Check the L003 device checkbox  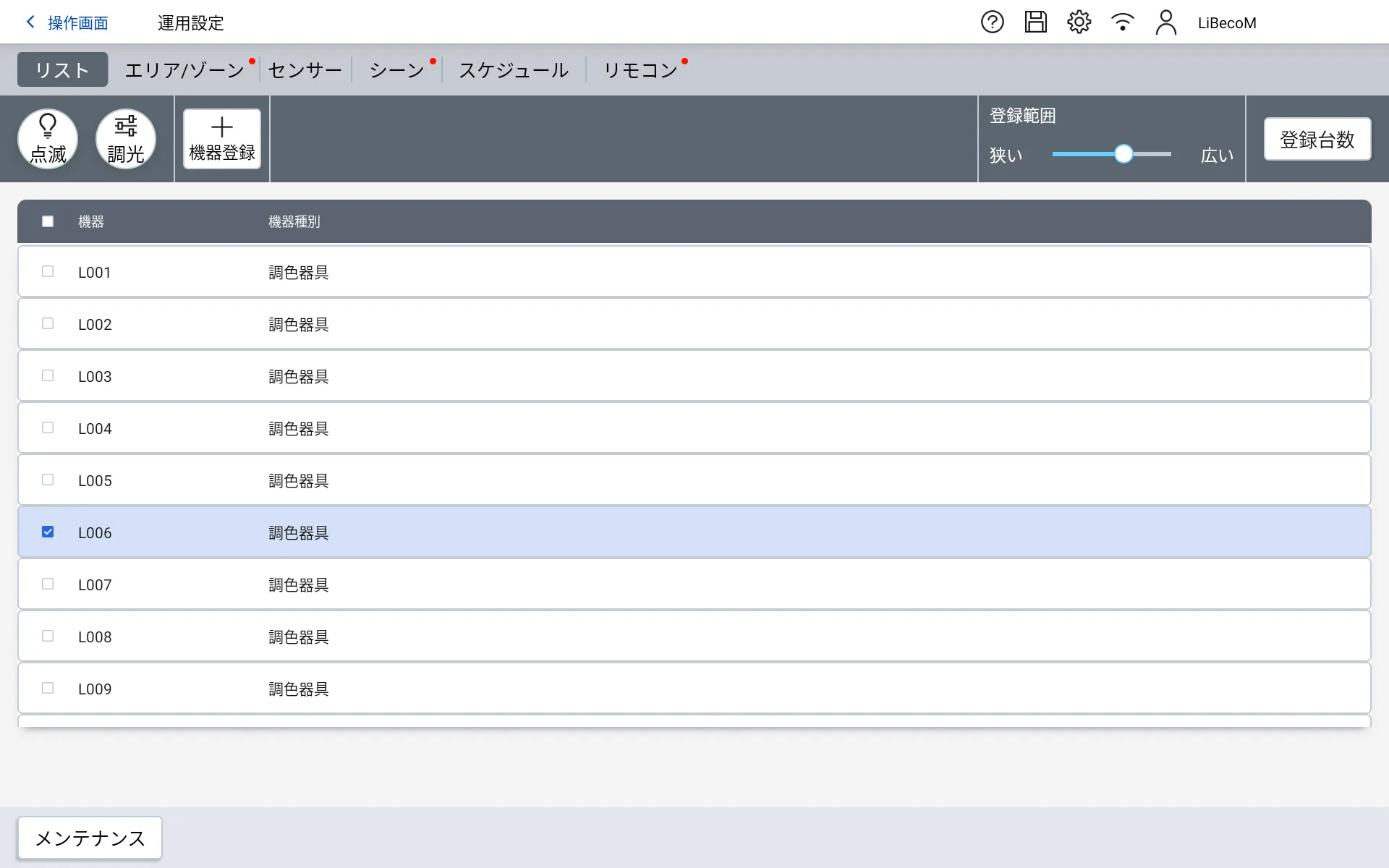click(48, 375)
